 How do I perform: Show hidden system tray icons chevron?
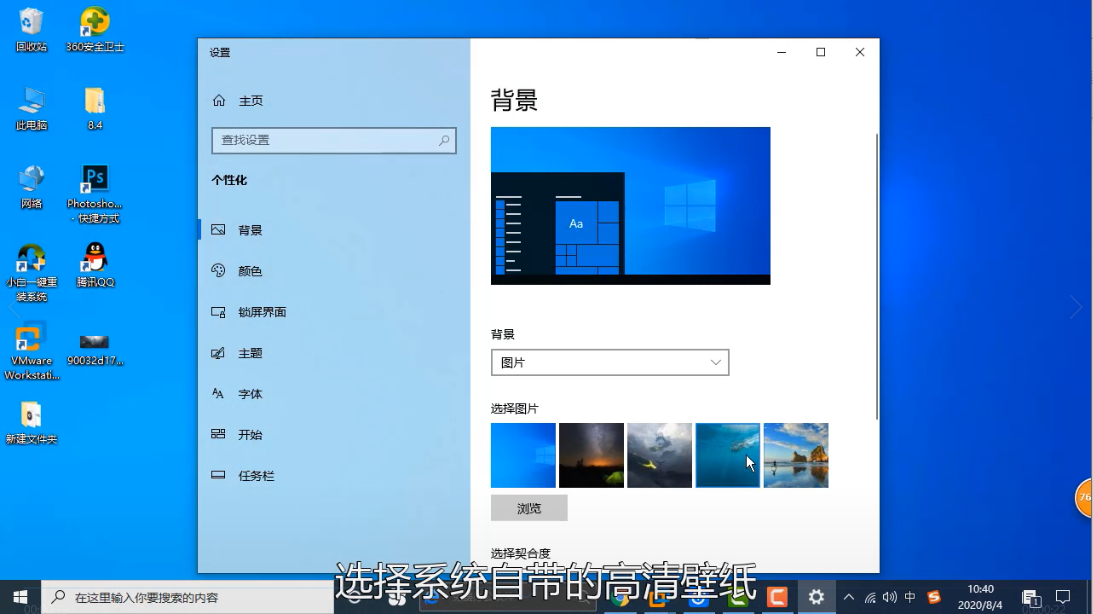point(849,597)
